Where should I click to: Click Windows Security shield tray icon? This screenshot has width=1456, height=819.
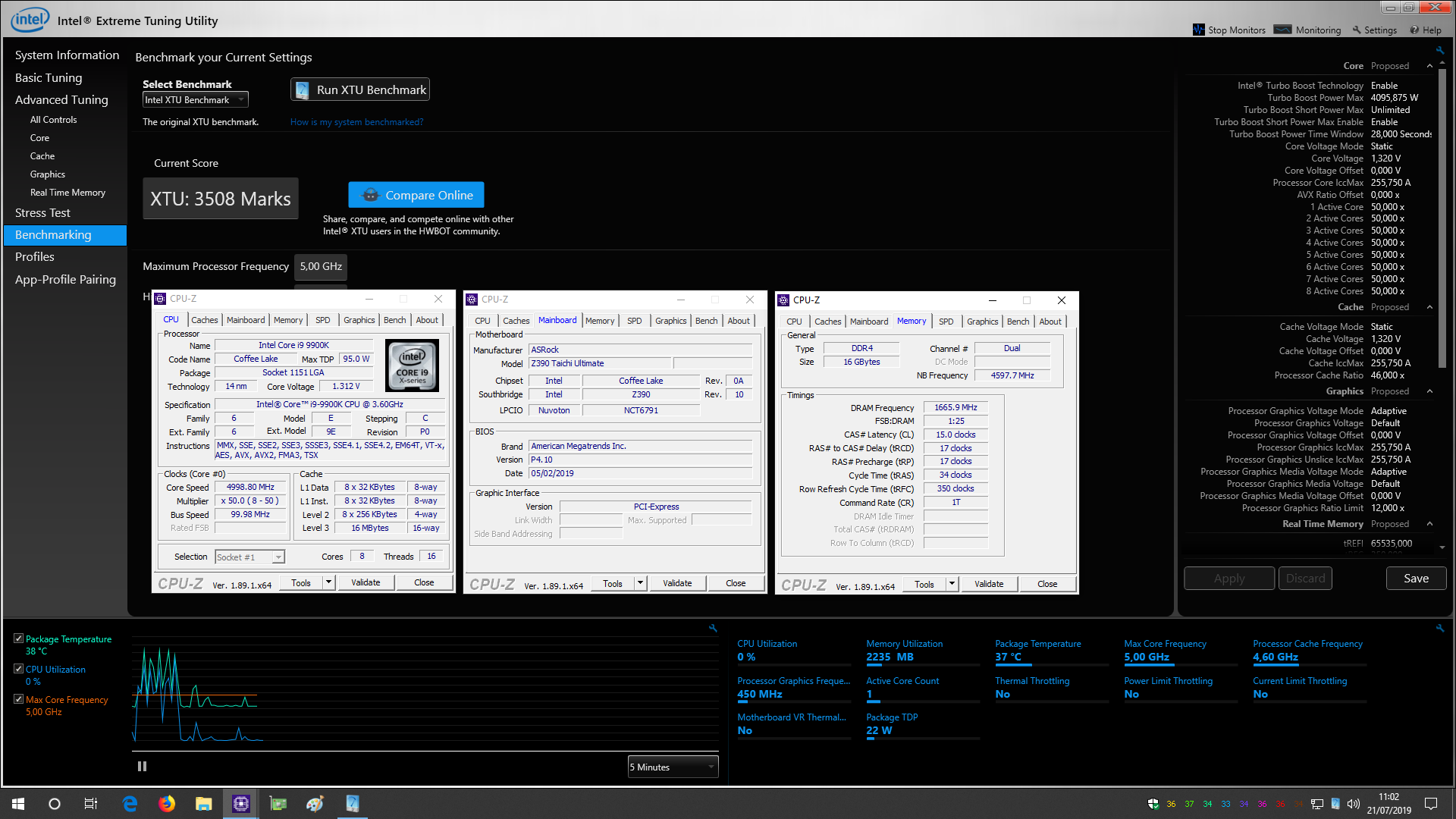tap(1153, 804)
